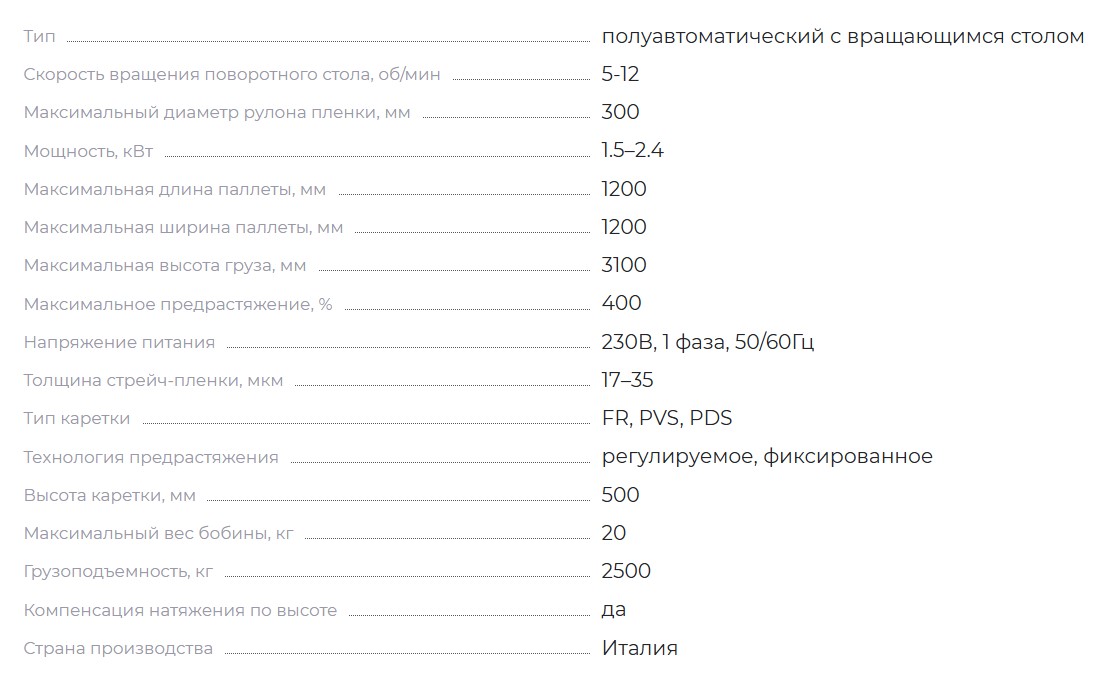This screenshot has width=1113, height=682.
Task: Click 'Максимальная длина паллеты, мм' label
Action: 175,189
